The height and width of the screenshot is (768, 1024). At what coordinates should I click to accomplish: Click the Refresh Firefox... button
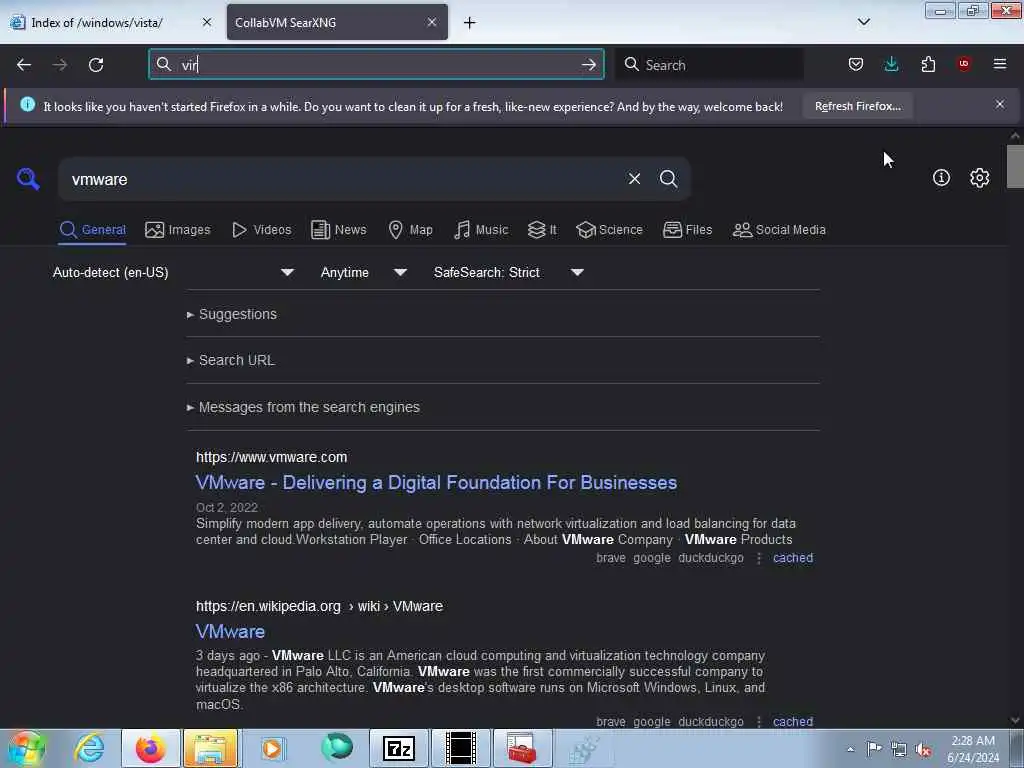pos(857,106)
